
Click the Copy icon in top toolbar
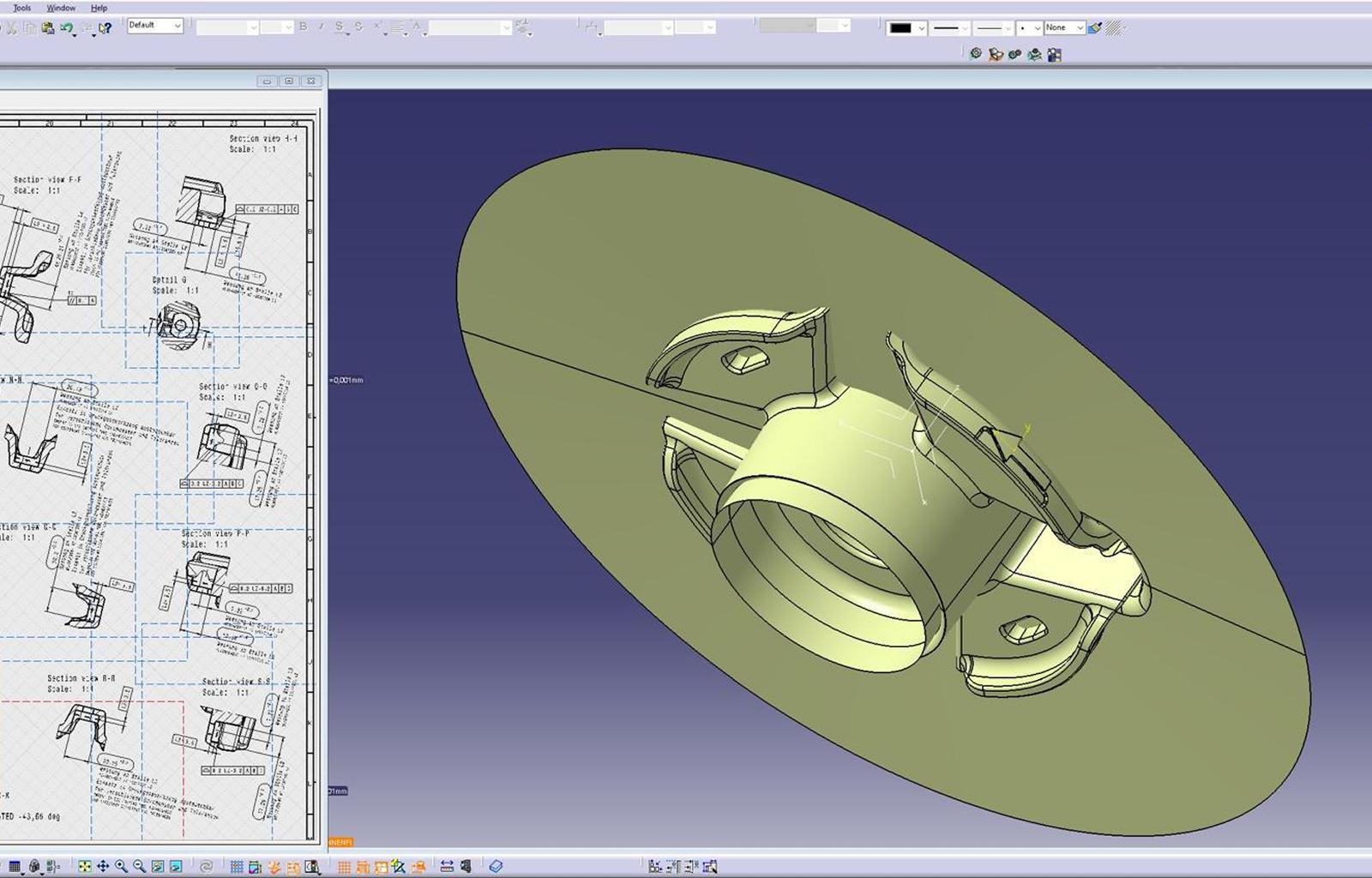coord(30,27)
